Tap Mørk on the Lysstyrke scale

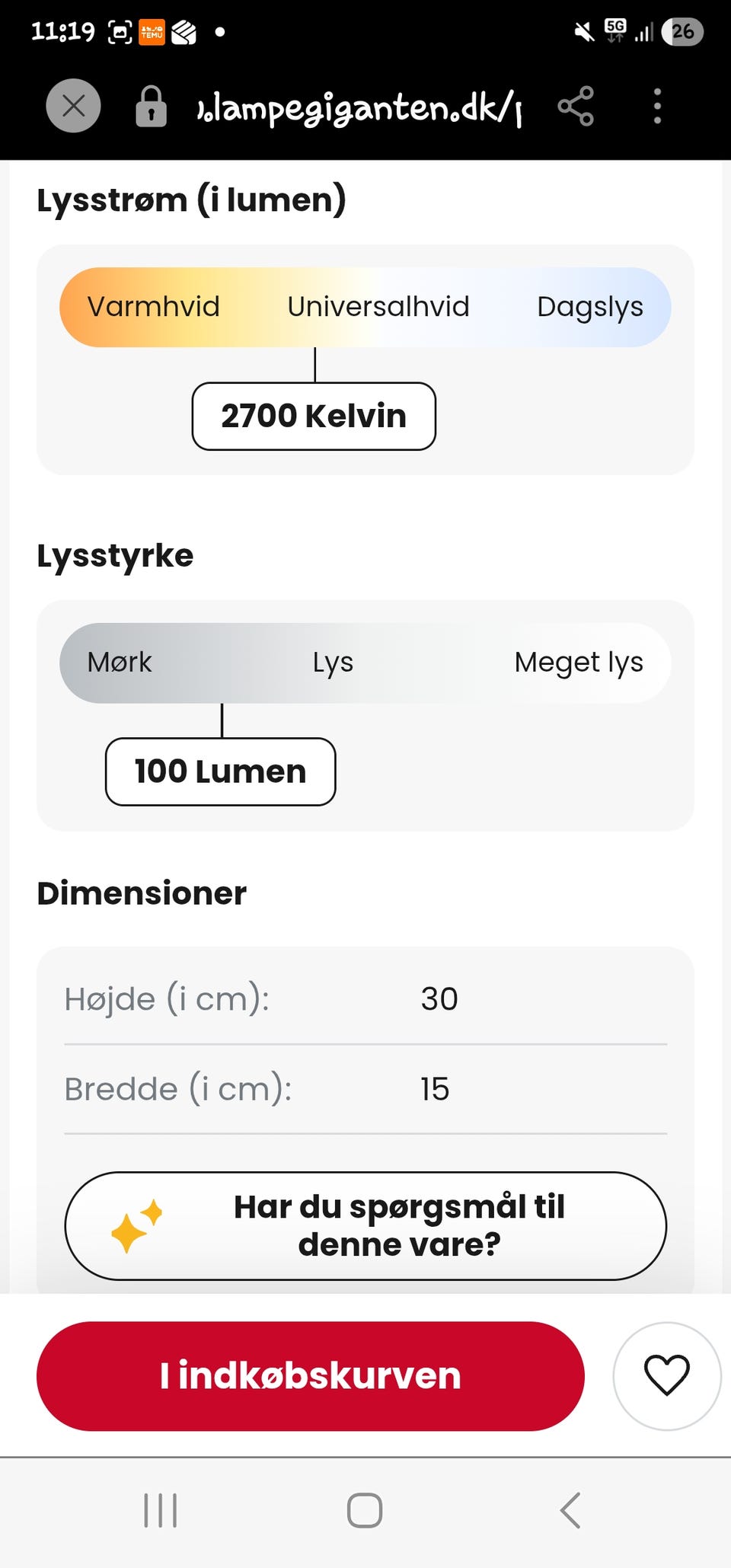coord(120,663)
